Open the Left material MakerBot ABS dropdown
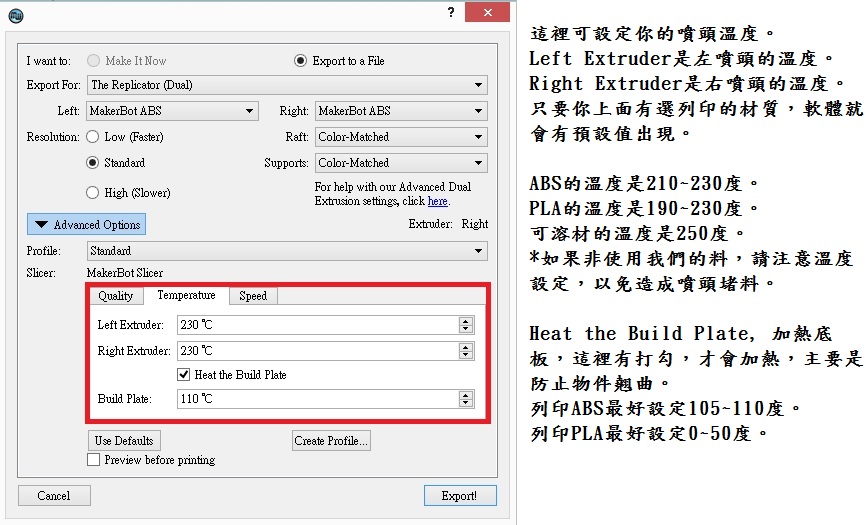The height and width of the screenshot is (525, 866). pos(172,111)
